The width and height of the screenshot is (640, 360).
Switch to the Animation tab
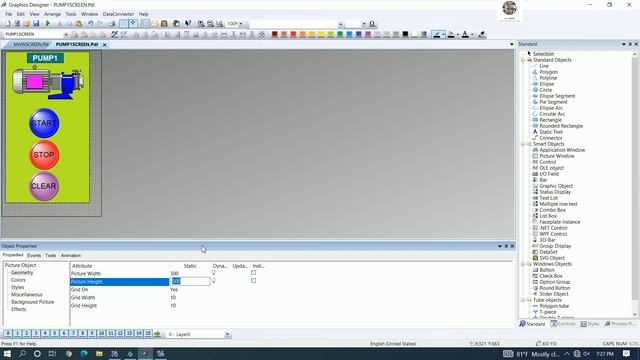[x=71, y=255]
